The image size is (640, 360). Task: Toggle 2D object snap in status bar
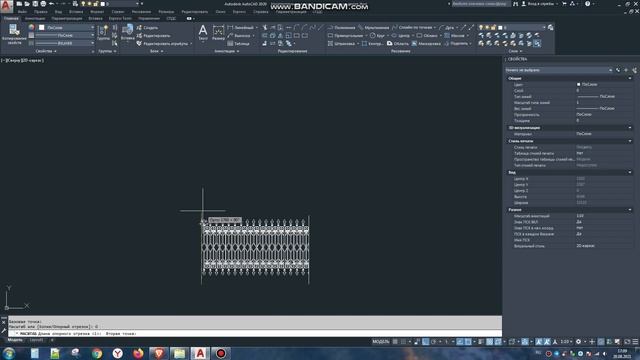(x=468, y=342)
